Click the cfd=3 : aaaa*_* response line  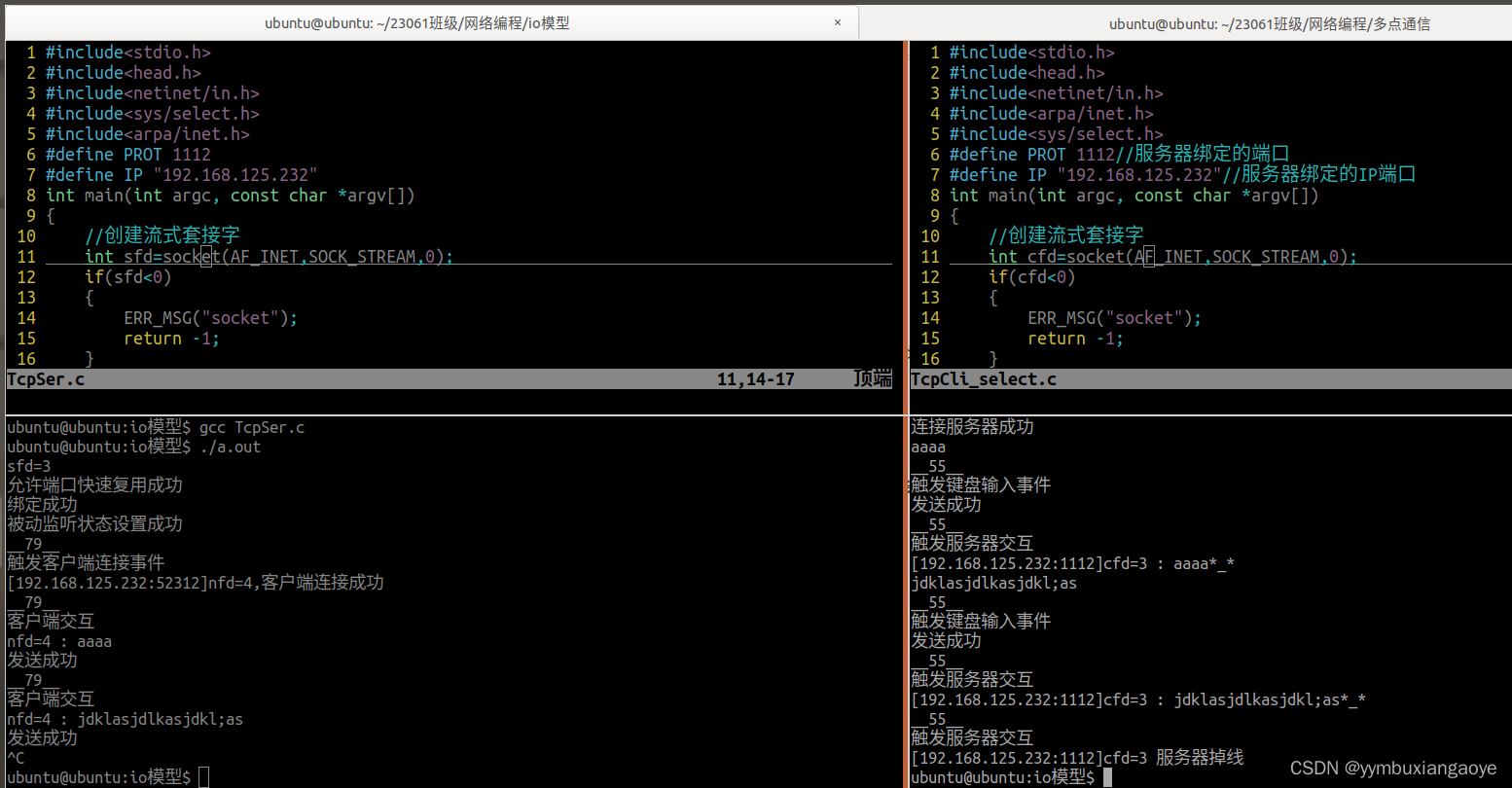point(1072,563)
